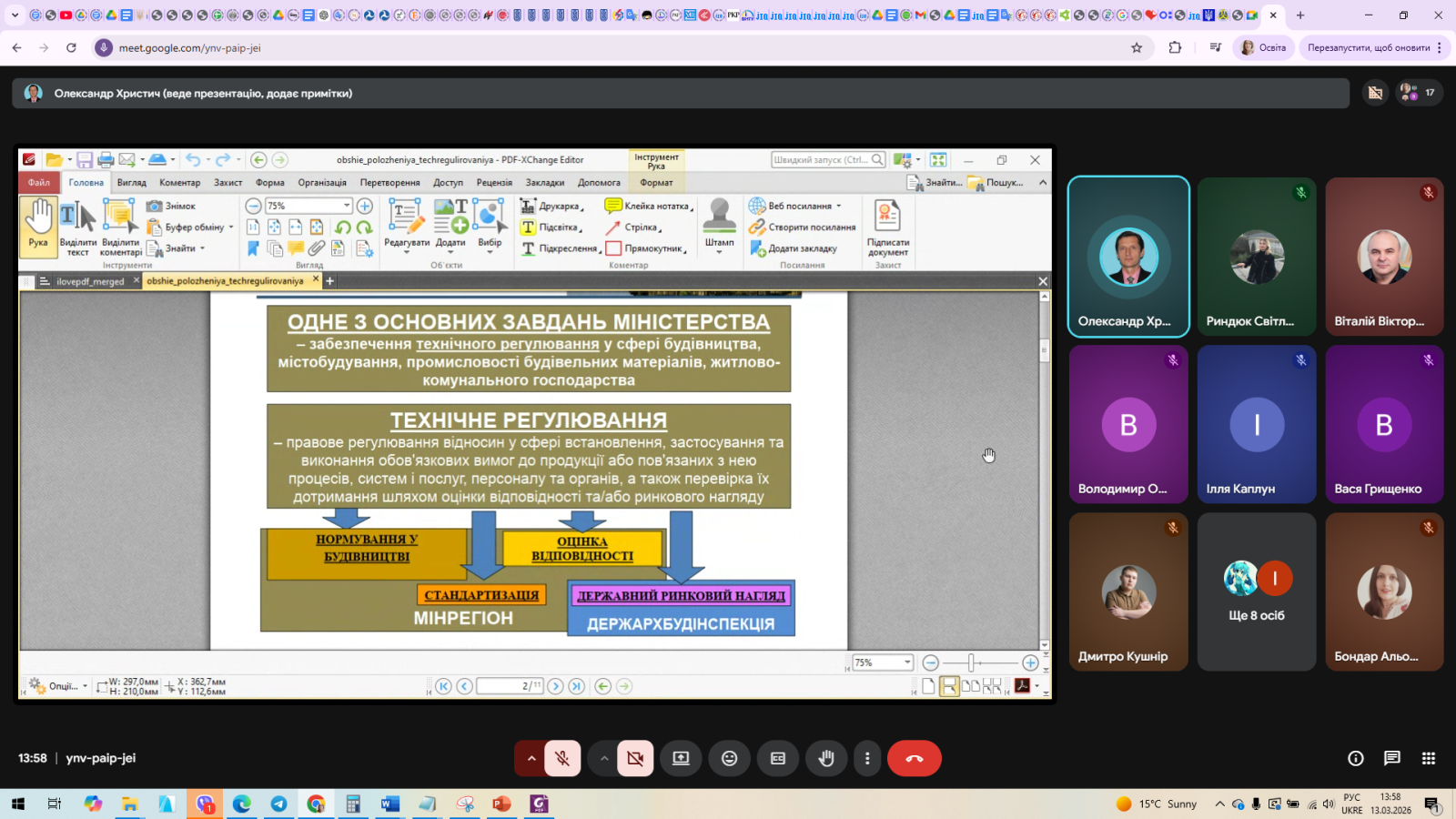
Task: Expand audio settings arrow next to microphone
Action: pos(531,758)
